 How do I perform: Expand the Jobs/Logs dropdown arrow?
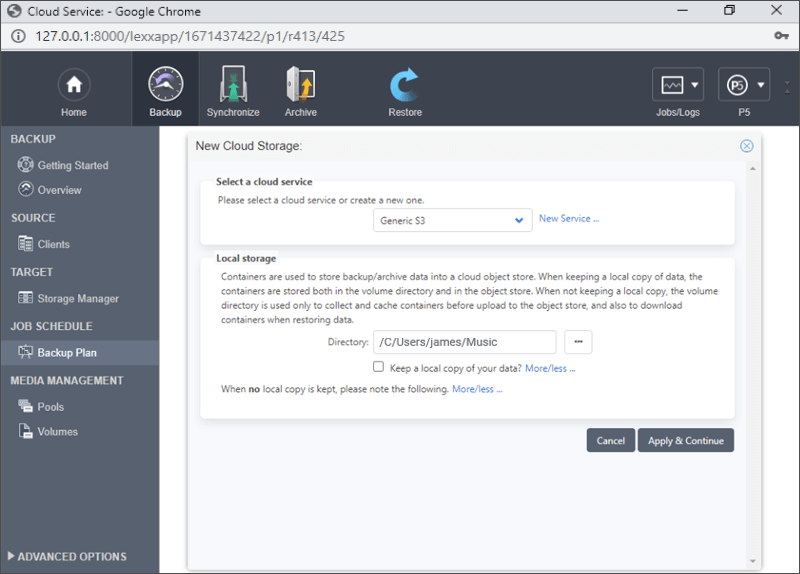694,85
